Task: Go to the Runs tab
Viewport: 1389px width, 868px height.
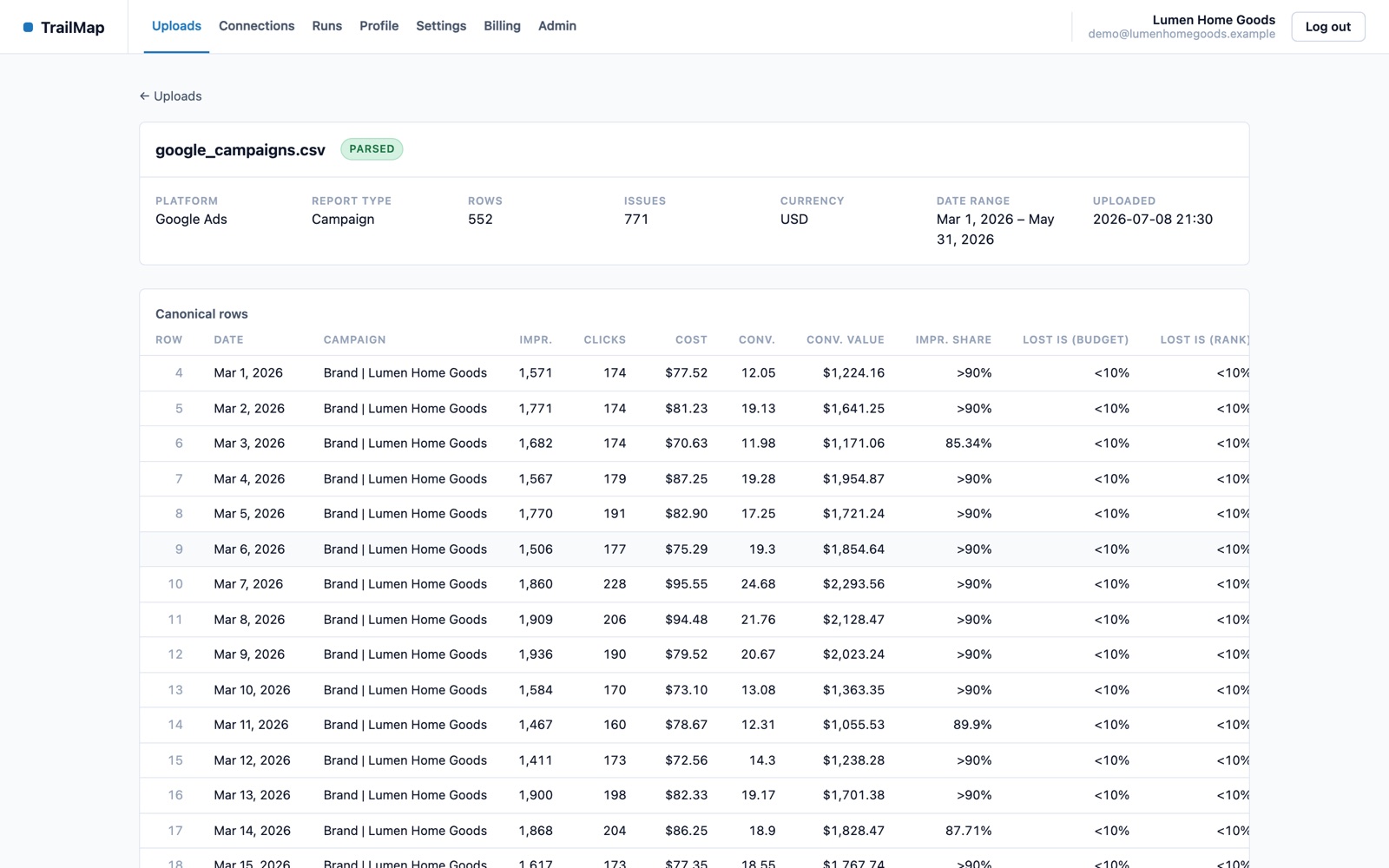Action: tap(327, 26)
